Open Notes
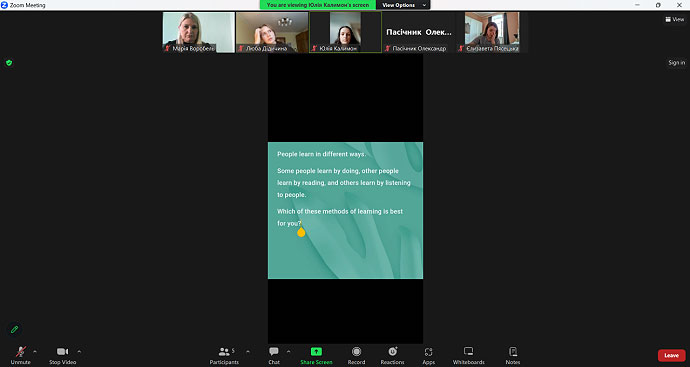690x367 pixels. coord(513,355)
